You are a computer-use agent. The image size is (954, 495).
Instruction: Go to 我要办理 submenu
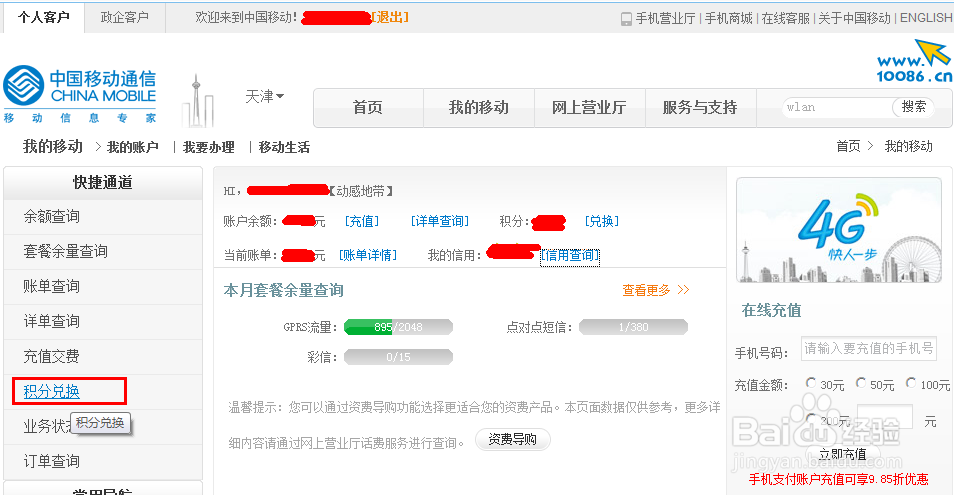pyautogui.click(x=209, y=147)
